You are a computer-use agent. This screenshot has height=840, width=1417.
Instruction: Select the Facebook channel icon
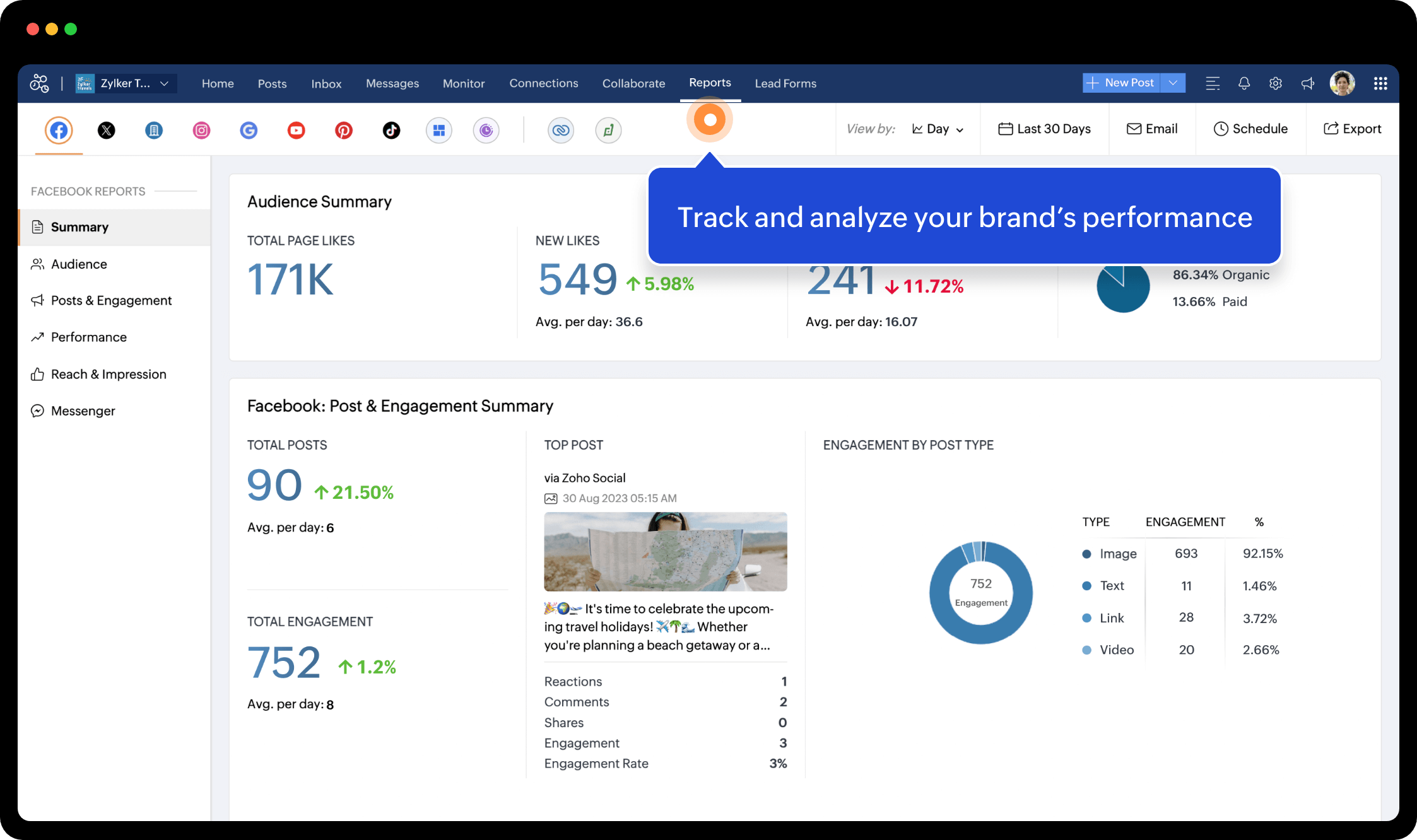[59, 131]
